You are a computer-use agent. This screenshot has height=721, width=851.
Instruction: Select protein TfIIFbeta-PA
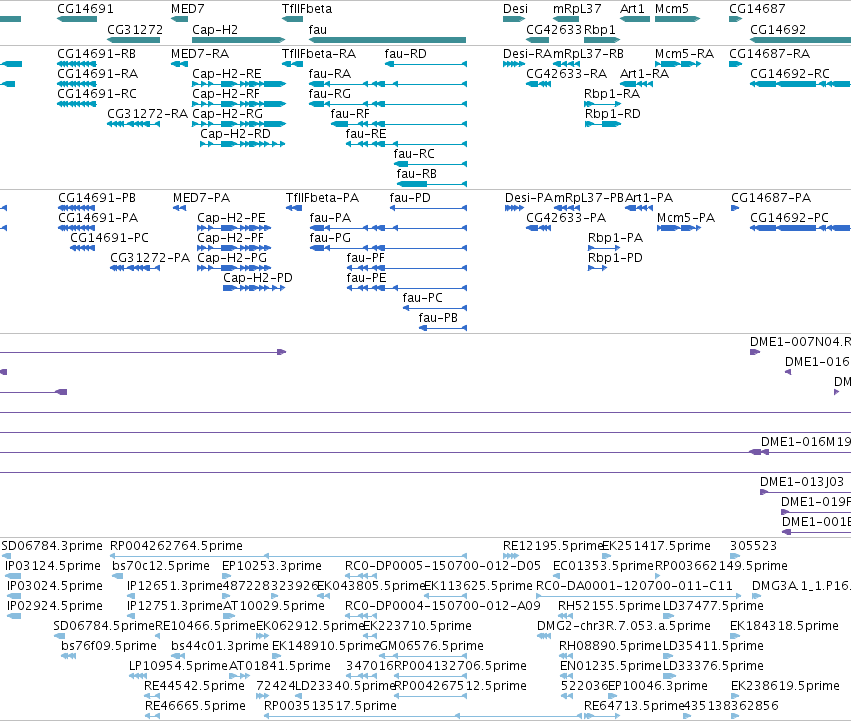[294, 208]
